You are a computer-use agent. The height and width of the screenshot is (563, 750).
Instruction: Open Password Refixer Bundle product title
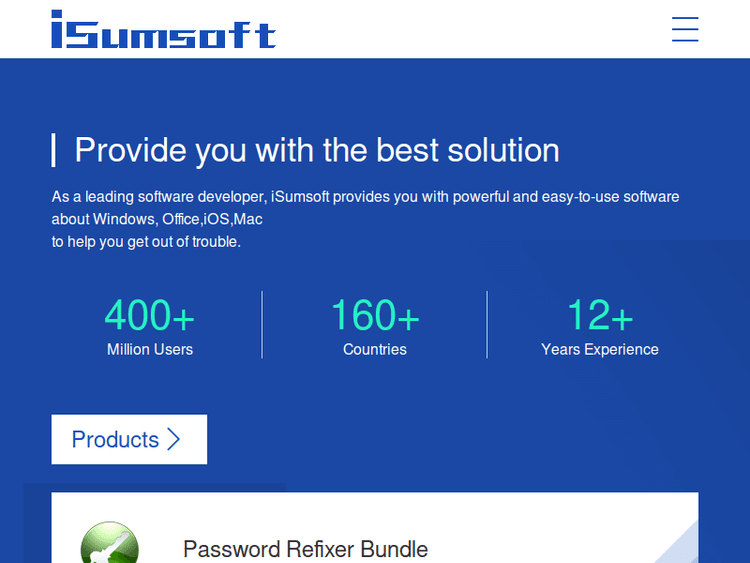point(305,549)
